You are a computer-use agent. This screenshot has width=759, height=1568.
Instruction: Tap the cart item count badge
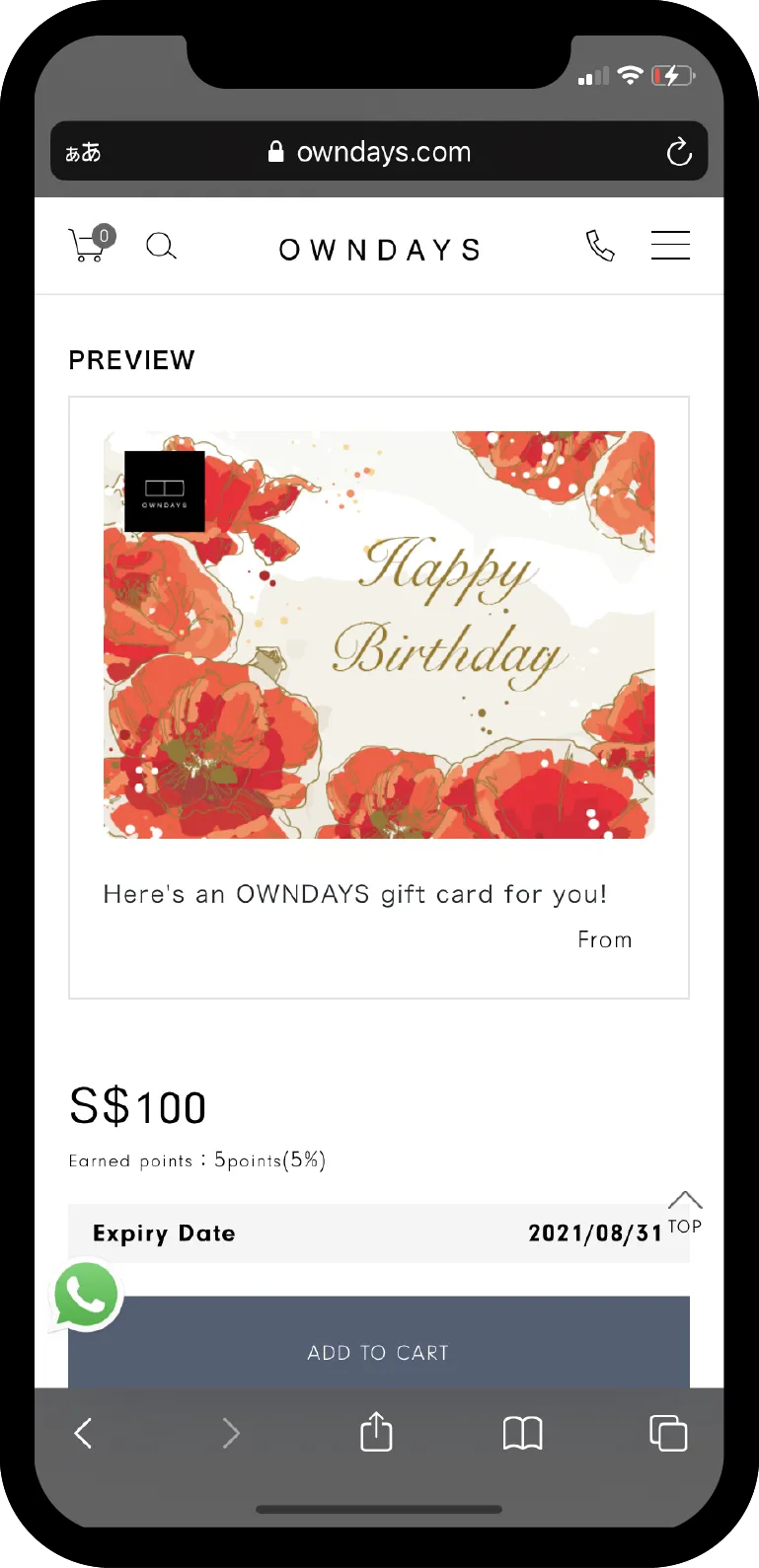[x=104, y=236]
